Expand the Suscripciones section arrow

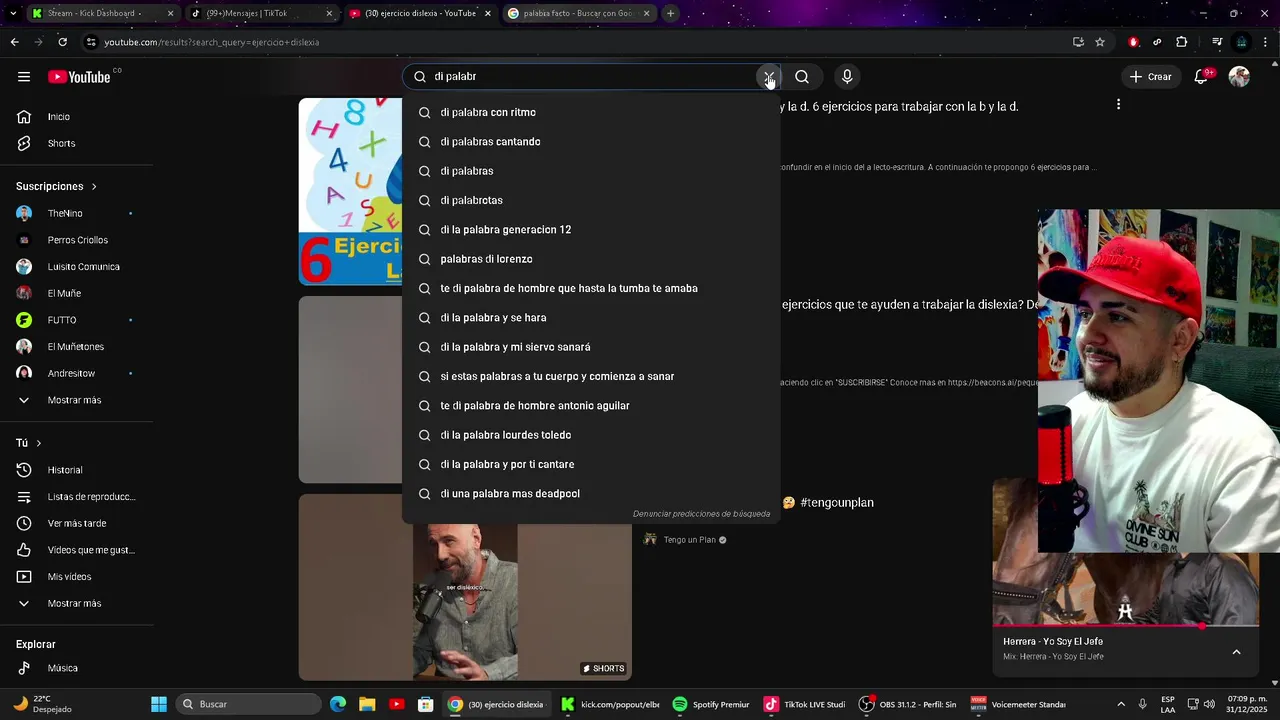94,187
